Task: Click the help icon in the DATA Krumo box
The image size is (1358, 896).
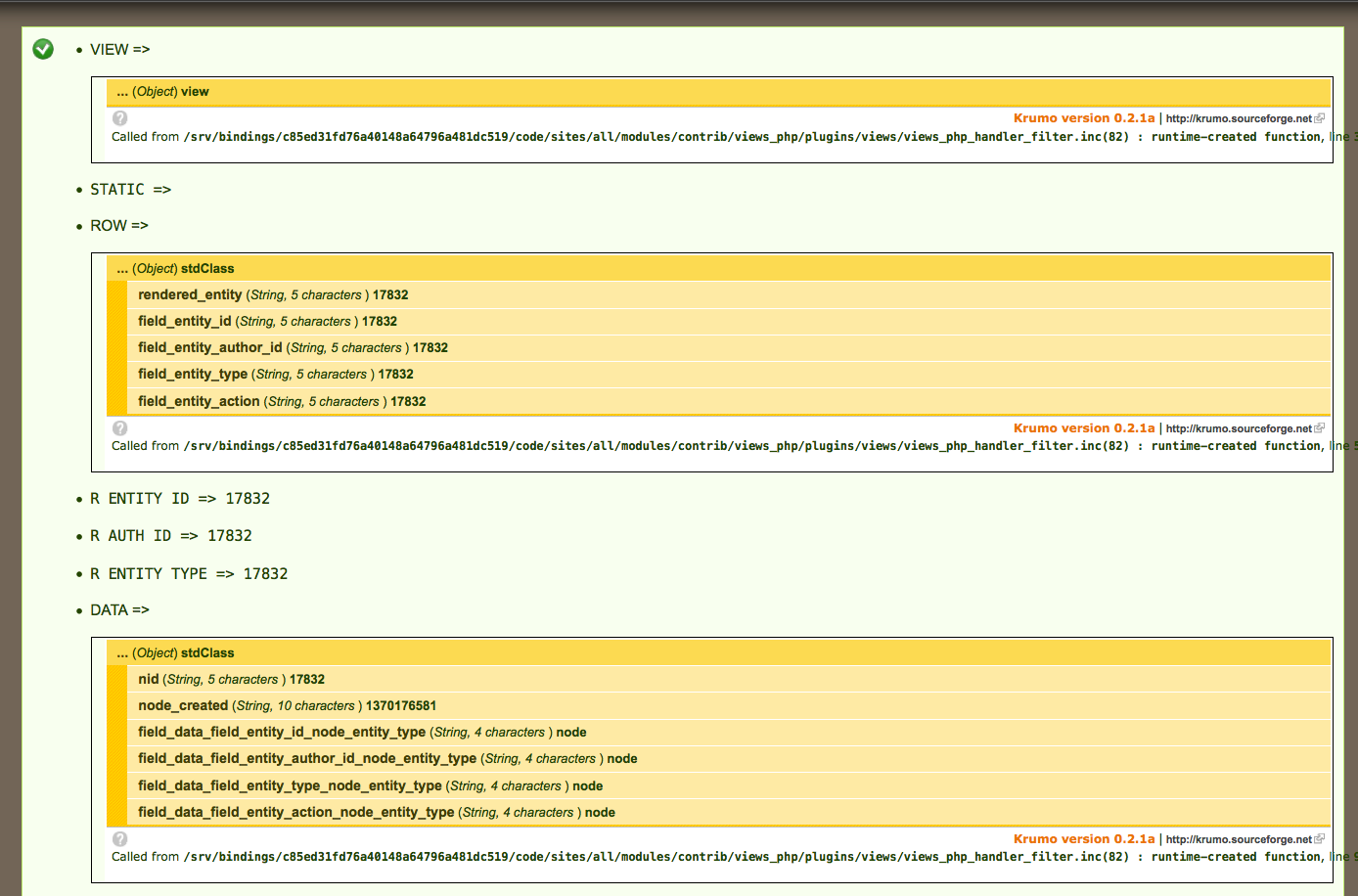Action: pyautogui.click(x=120, y=839)
